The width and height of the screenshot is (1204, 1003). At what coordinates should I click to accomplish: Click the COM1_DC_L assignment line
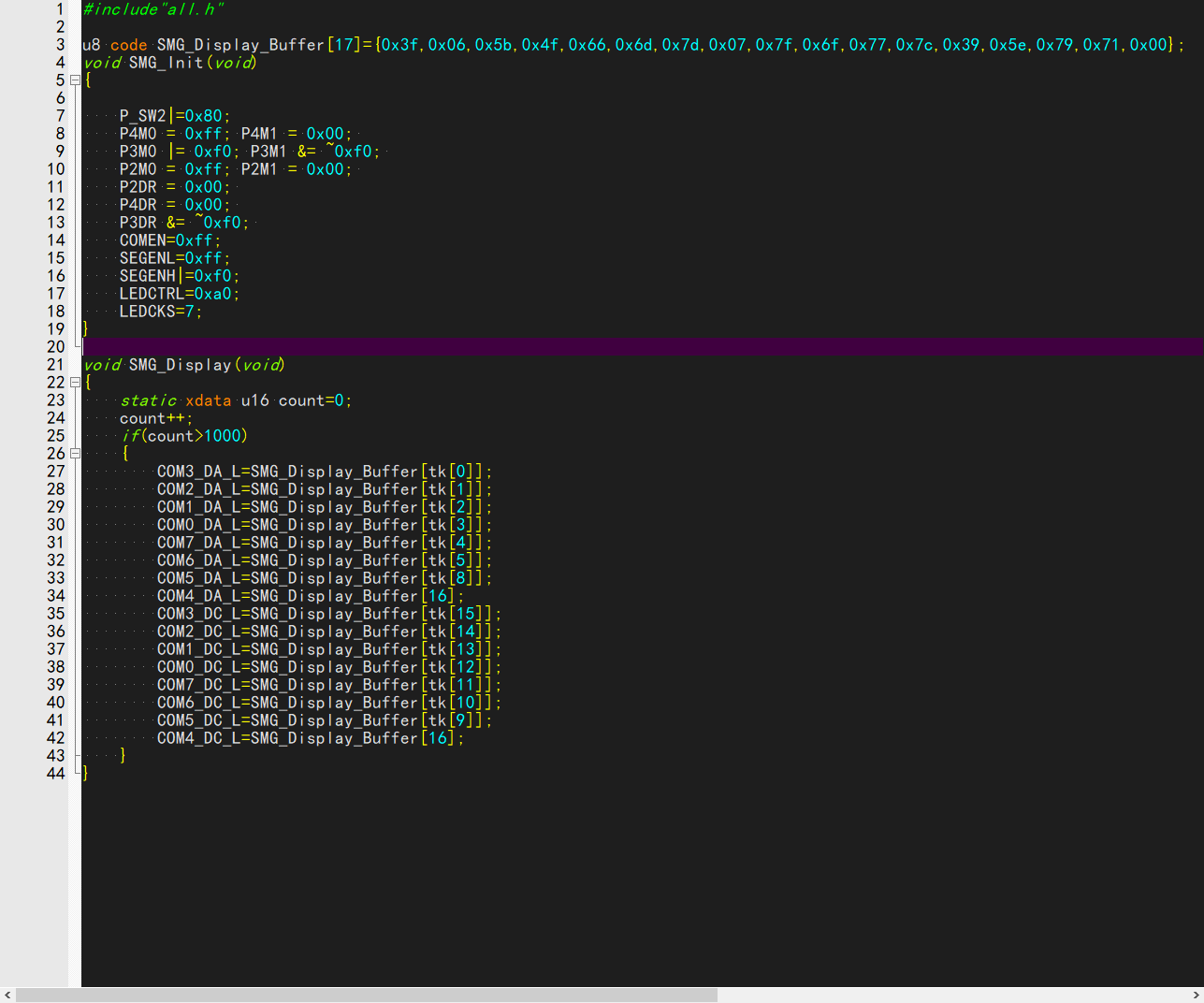point(328,649)
